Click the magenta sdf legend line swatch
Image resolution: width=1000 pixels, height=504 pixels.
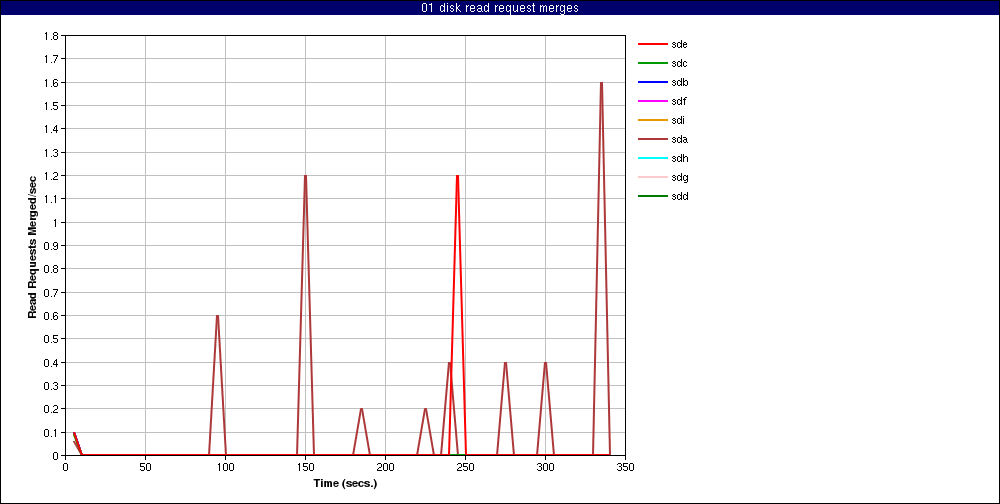(x=652, y=101)
